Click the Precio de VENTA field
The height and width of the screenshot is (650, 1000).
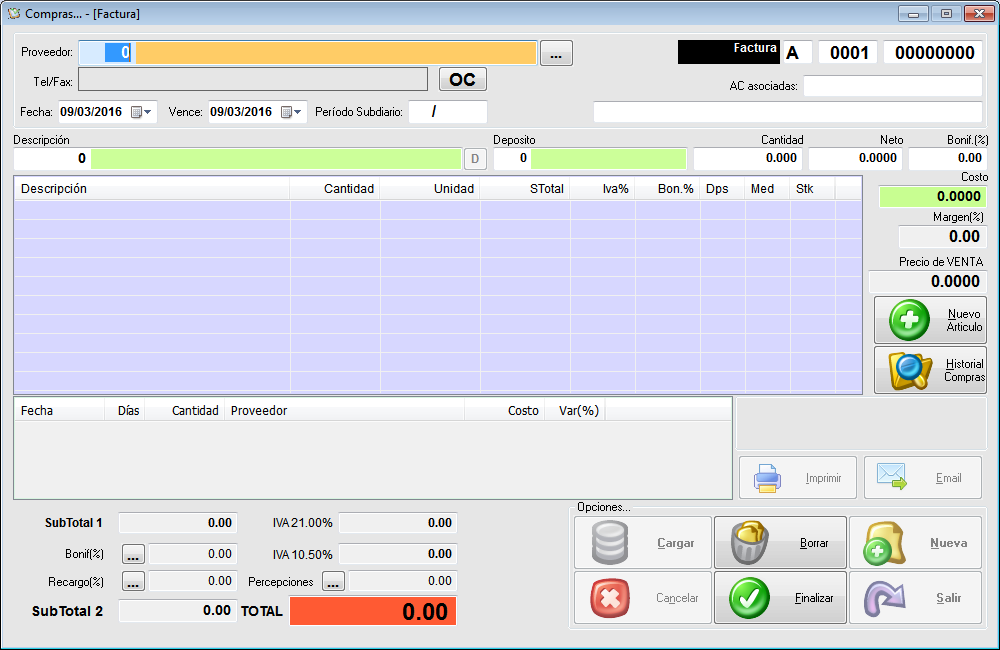pos(928,281)
